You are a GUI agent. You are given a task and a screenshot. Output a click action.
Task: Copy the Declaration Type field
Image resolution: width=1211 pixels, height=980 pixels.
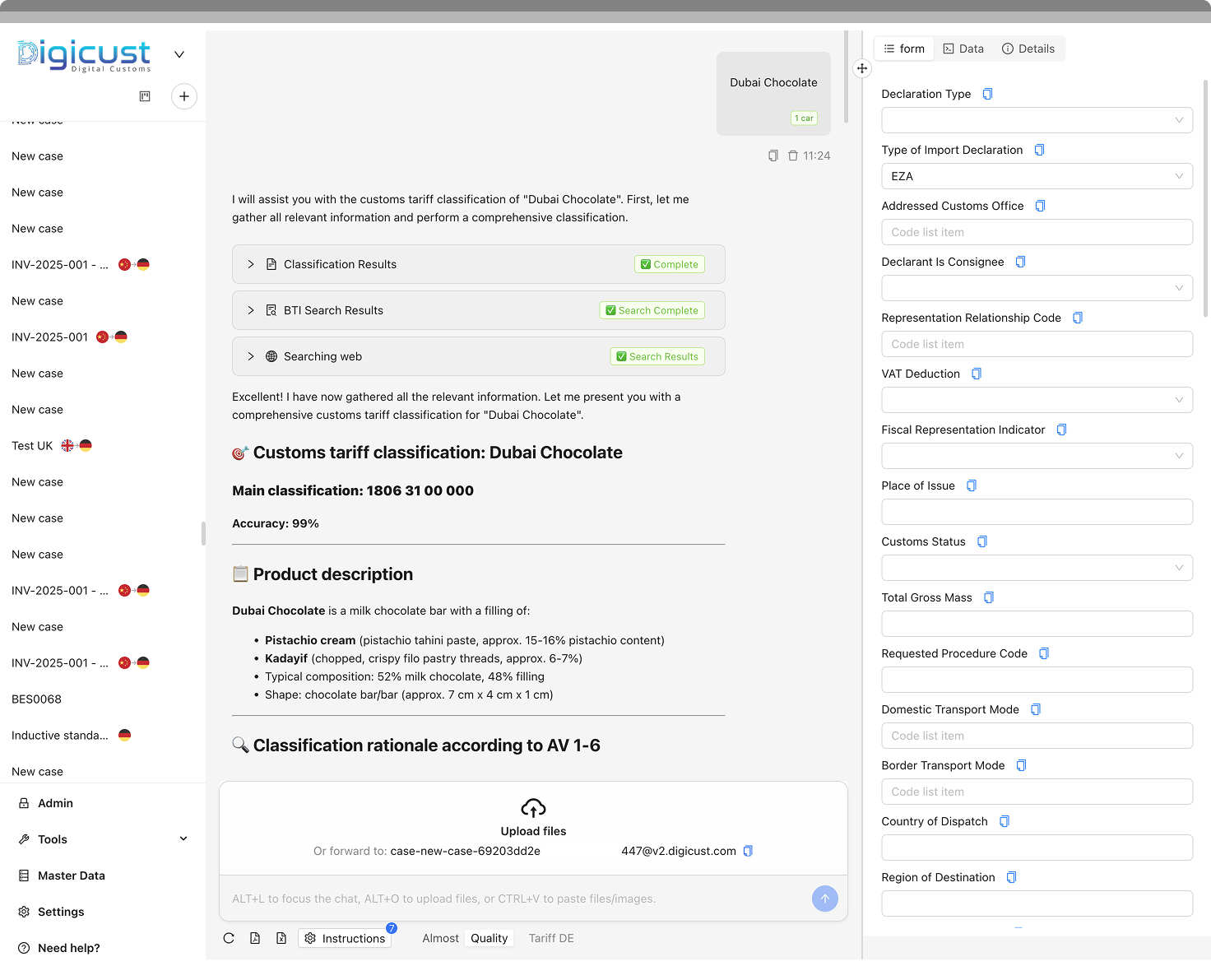(x=988, y=94)
